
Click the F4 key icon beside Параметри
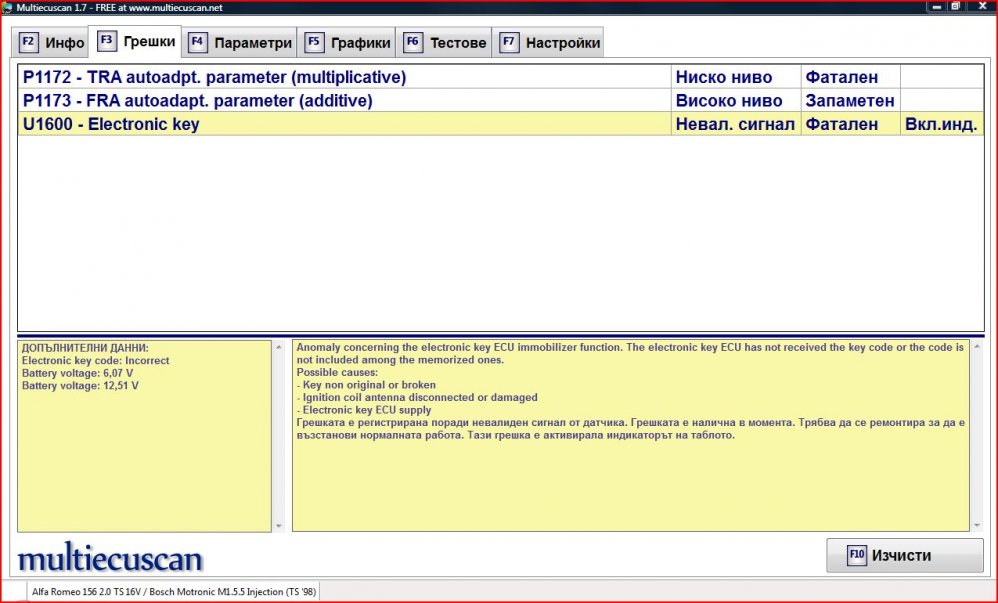198,43
